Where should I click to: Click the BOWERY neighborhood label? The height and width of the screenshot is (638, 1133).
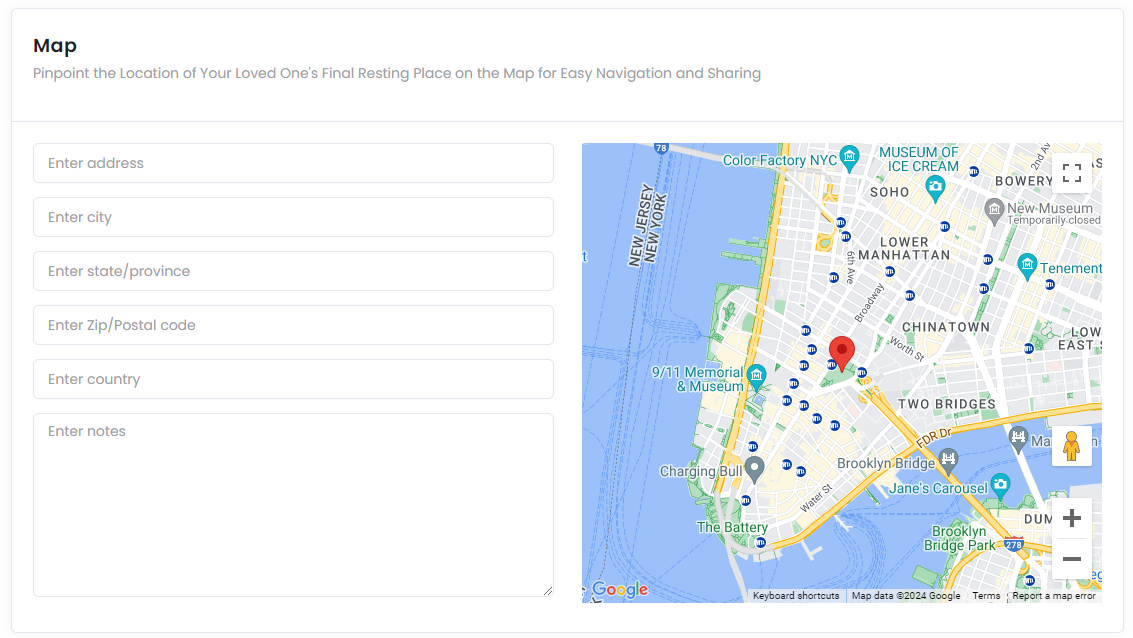1024,181
